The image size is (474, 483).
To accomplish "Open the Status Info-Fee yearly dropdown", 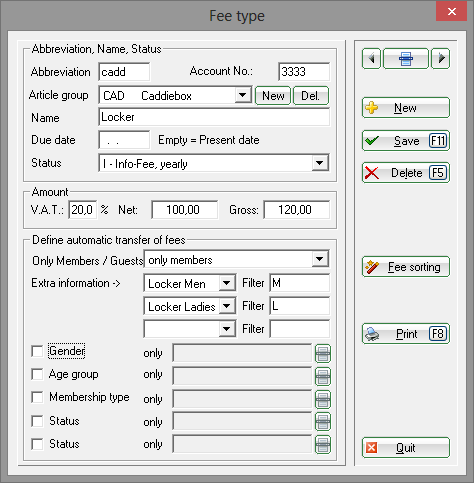I will 320,163.
